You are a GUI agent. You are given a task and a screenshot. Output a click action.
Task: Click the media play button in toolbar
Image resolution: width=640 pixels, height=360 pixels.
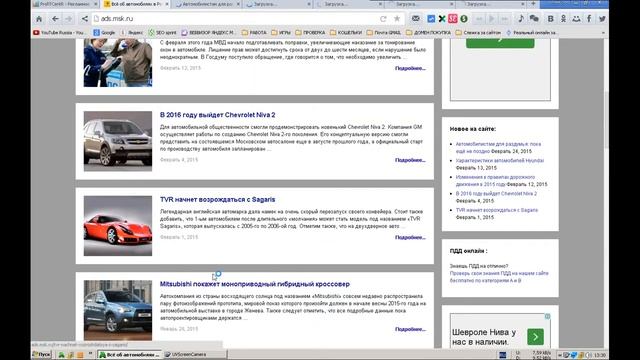(492, 19)
